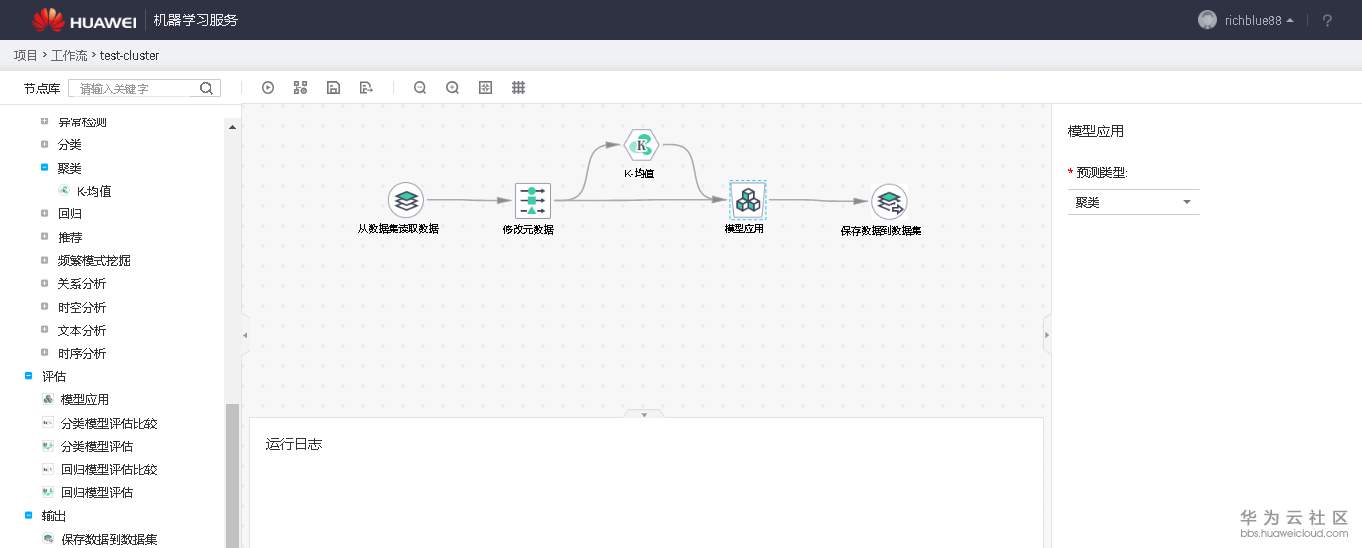
Task: Click the 机器学习服务 title
Action: tap(196, 20)
